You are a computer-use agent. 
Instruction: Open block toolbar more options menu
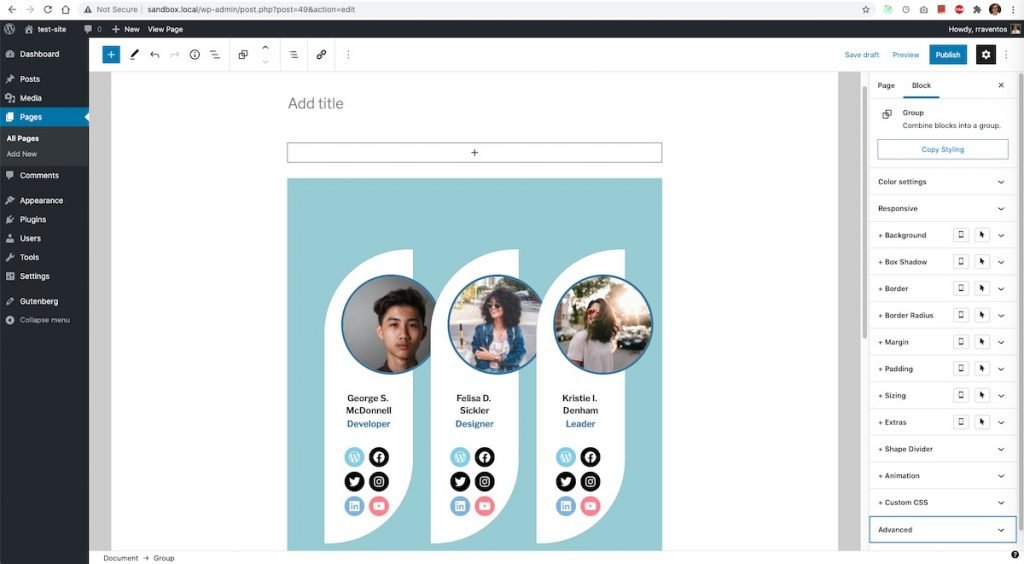pos(348,55)
